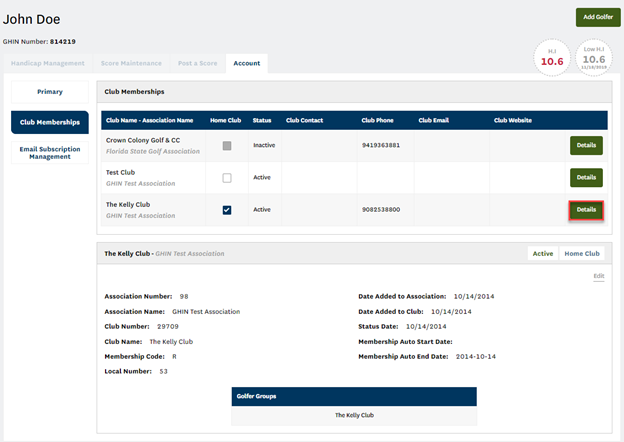Viewport: 624px width, 442px height.
Task: Open the Primary sidebar section
Action: click(x=50, y=92)
